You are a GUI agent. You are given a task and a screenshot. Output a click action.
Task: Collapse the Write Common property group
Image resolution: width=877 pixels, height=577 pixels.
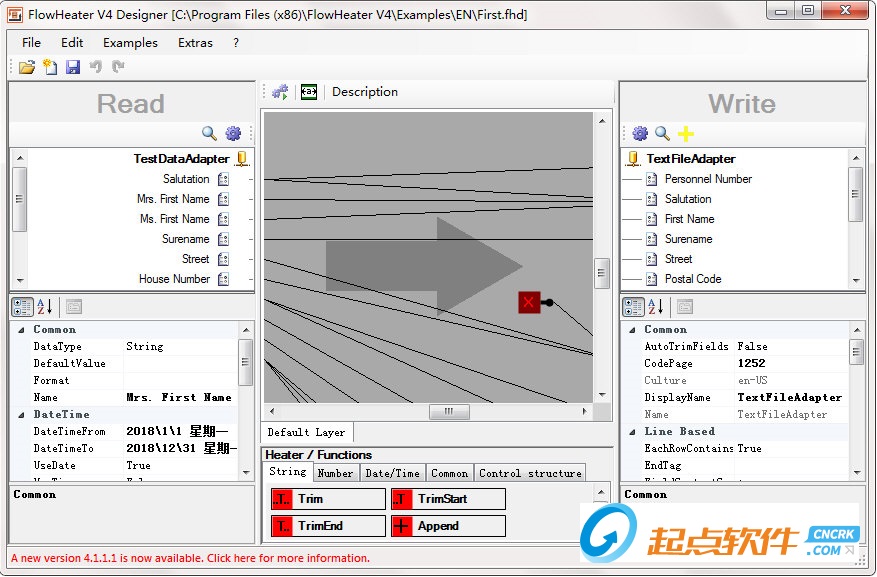(x=632, y=330)
